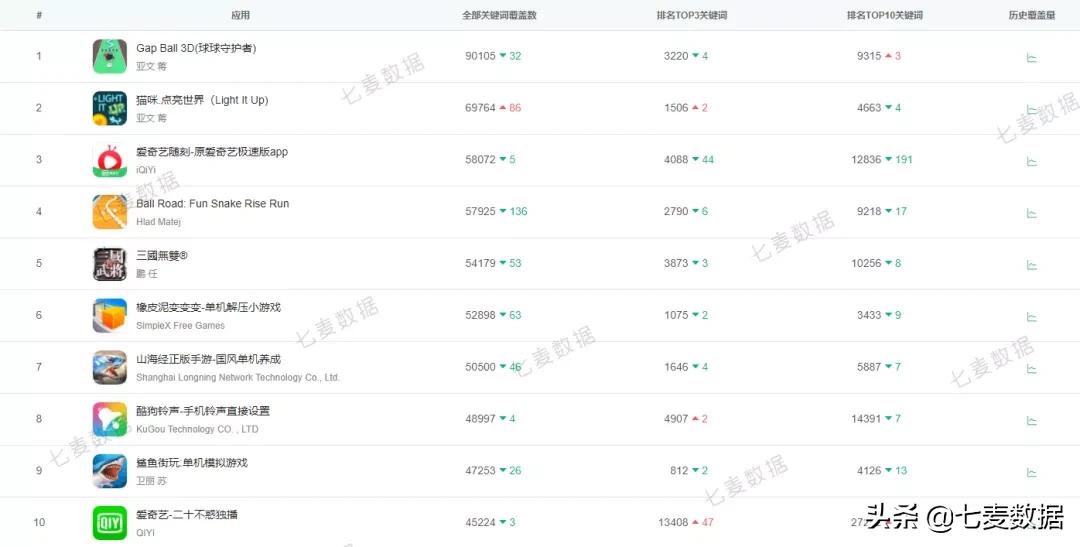This screenshot has height=547, width=1080.
Task: Select keyword coverage value 45224
Action: tap(480, 522)
